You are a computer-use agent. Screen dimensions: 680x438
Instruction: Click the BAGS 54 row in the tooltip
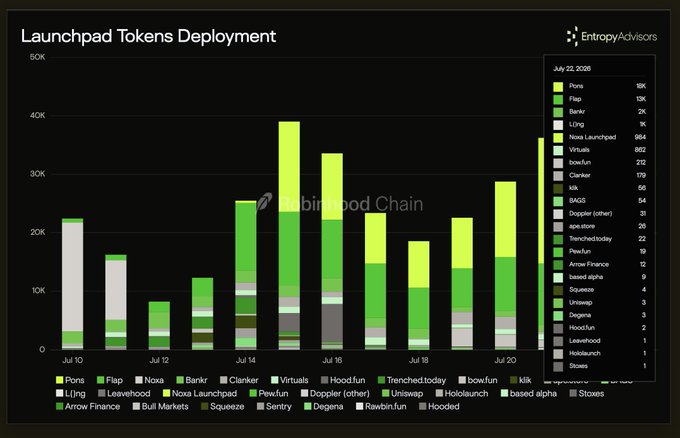point(600,200)
